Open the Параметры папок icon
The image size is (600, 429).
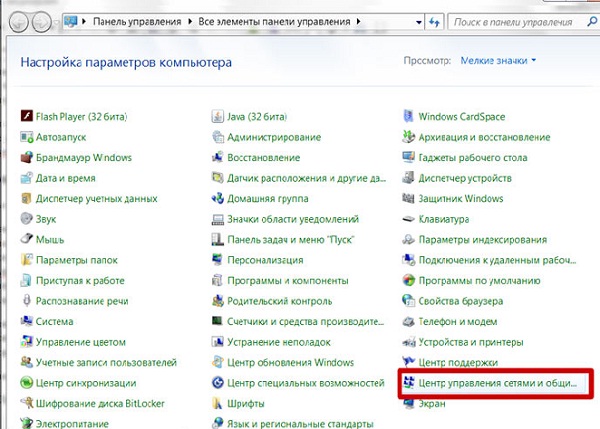tap(26, 260)
